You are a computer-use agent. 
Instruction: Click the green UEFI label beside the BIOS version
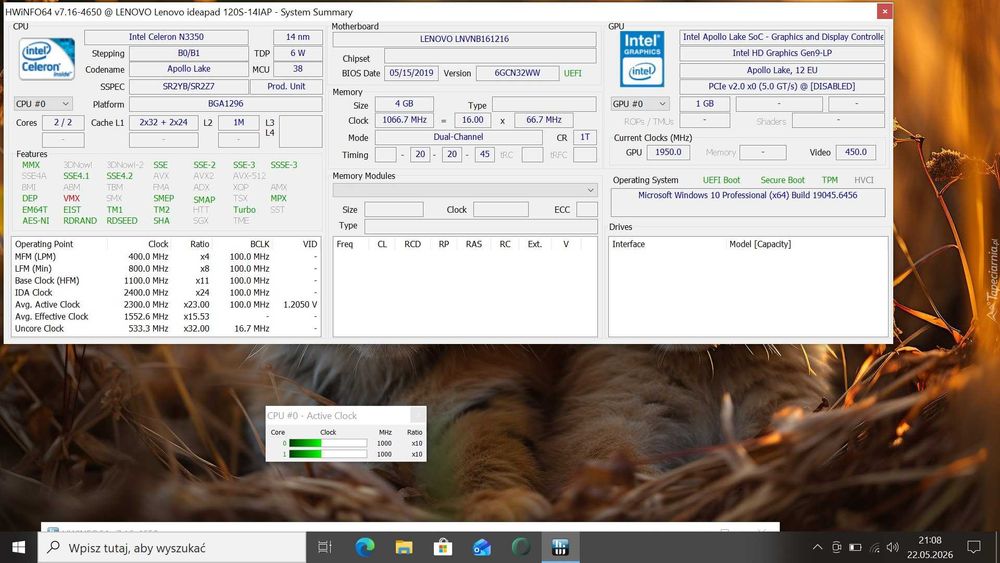(x=573, y=73)
